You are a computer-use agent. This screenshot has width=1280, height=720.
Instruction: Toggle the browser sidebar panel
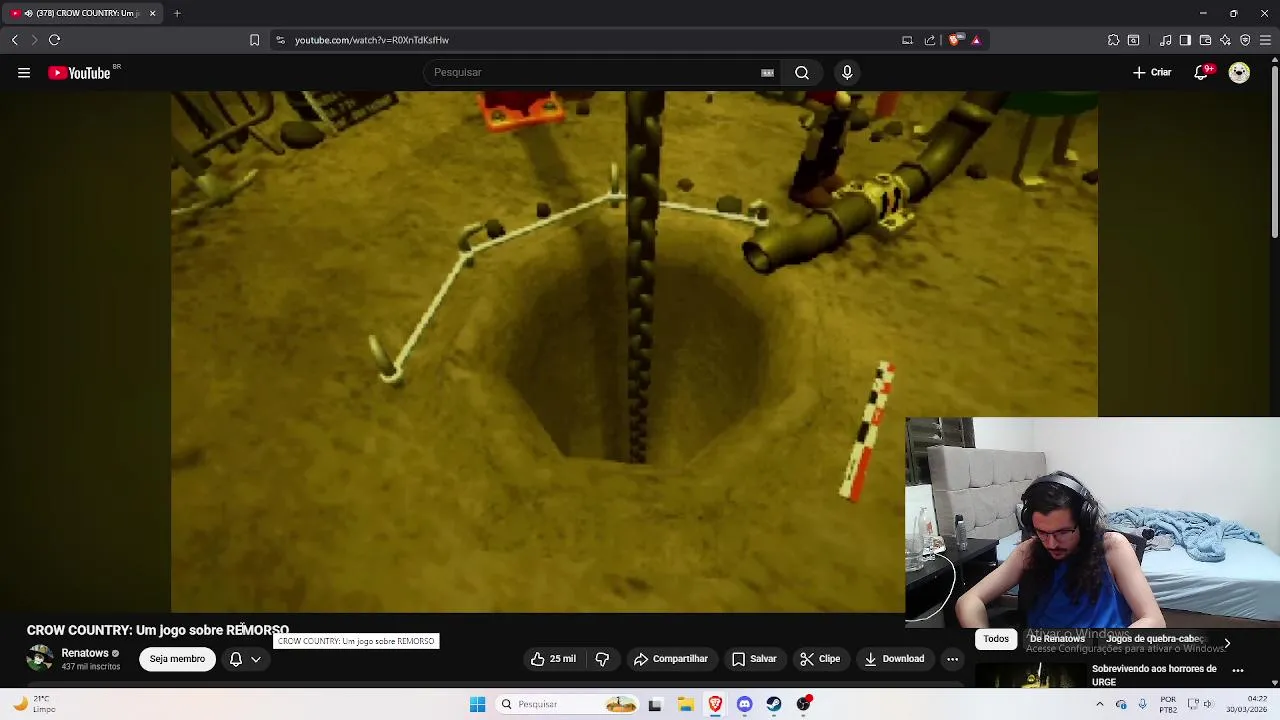1185,40
